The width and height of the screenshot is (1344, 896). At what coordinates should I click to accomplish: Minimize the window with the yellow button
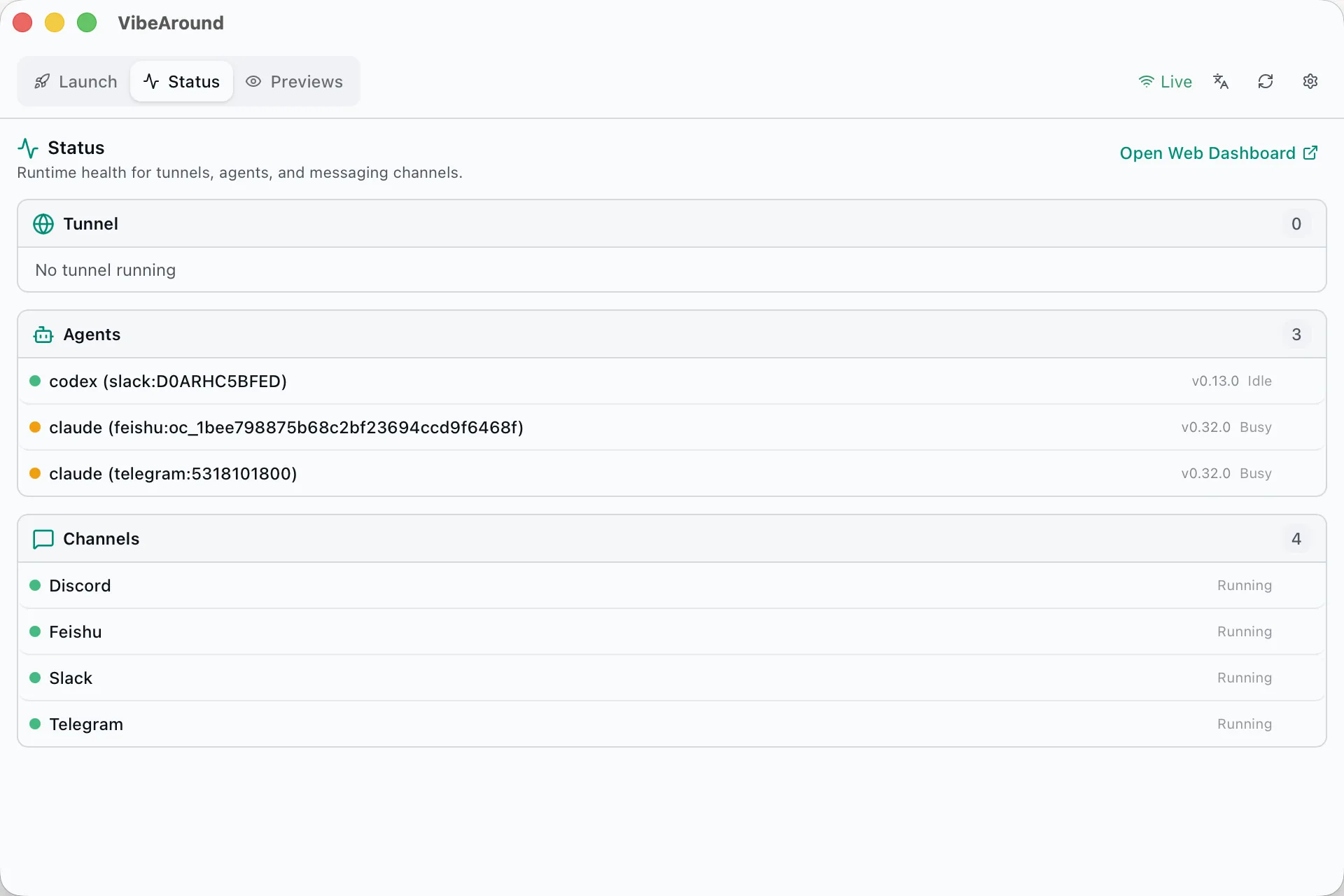(55, 23)
